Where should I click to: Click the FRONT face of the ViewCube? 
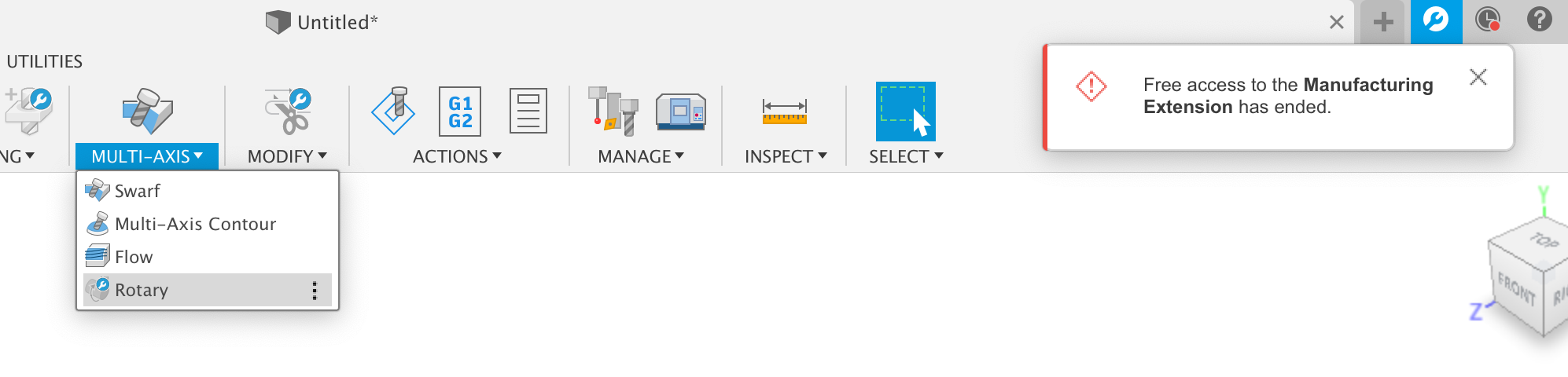pyautogui.click(x=1516, y=291)
